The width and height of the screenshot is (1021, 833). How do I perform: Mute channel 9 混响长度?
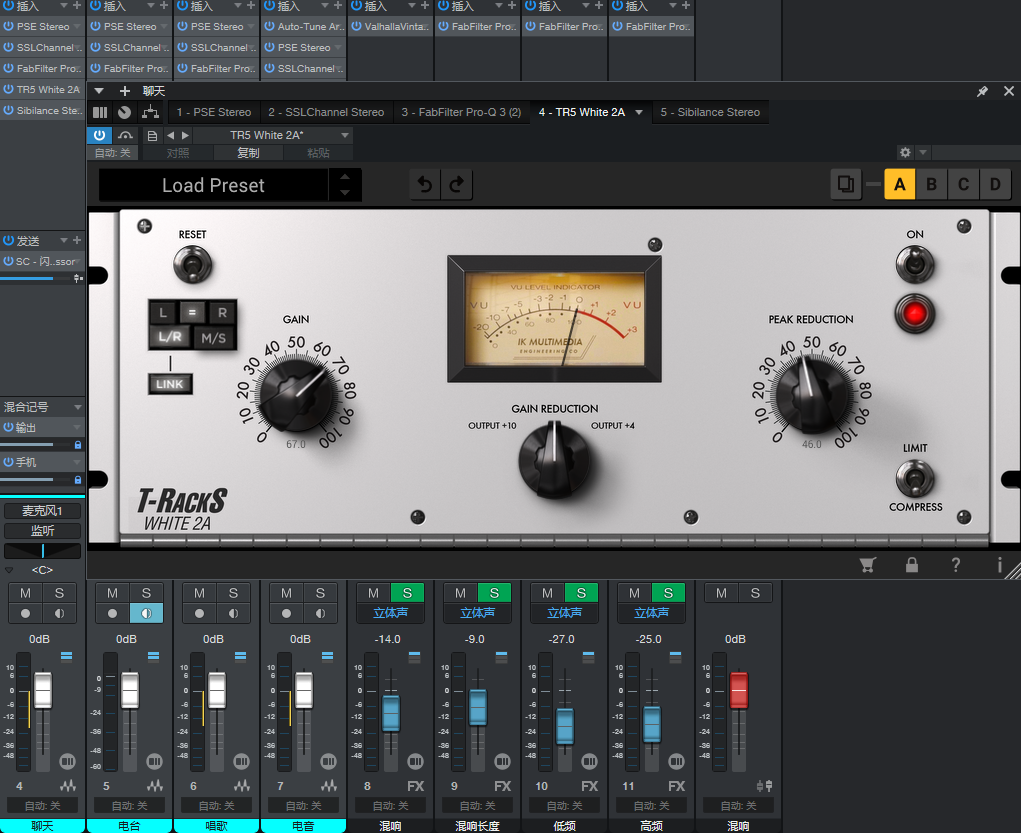460,593
